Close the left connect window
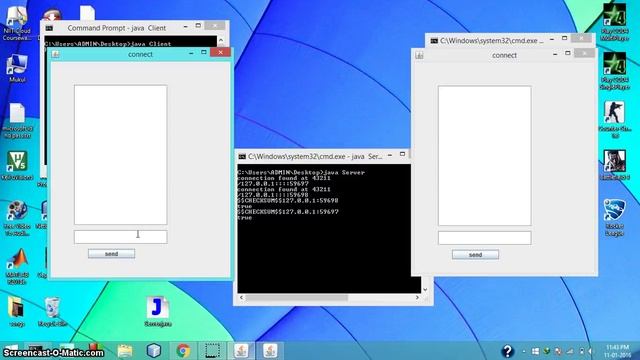Screen dimensions: 640x360 tap(220, 52)
